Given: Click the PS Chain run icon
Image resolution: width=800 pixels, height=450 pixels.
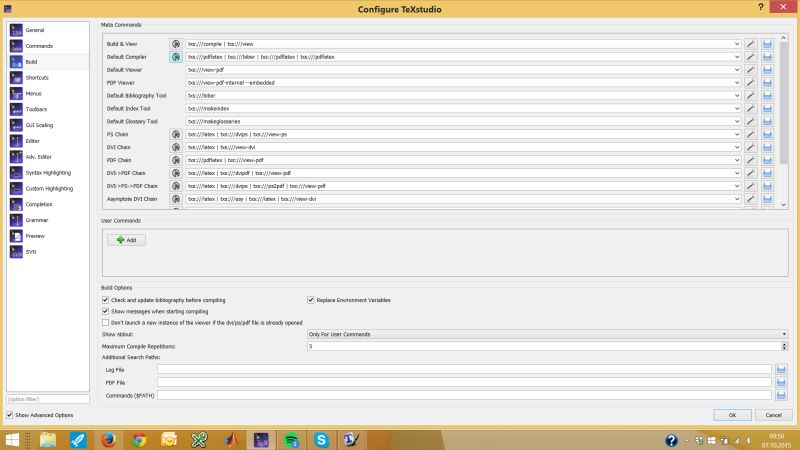Looking at the screenshot, I should [176, 134].
